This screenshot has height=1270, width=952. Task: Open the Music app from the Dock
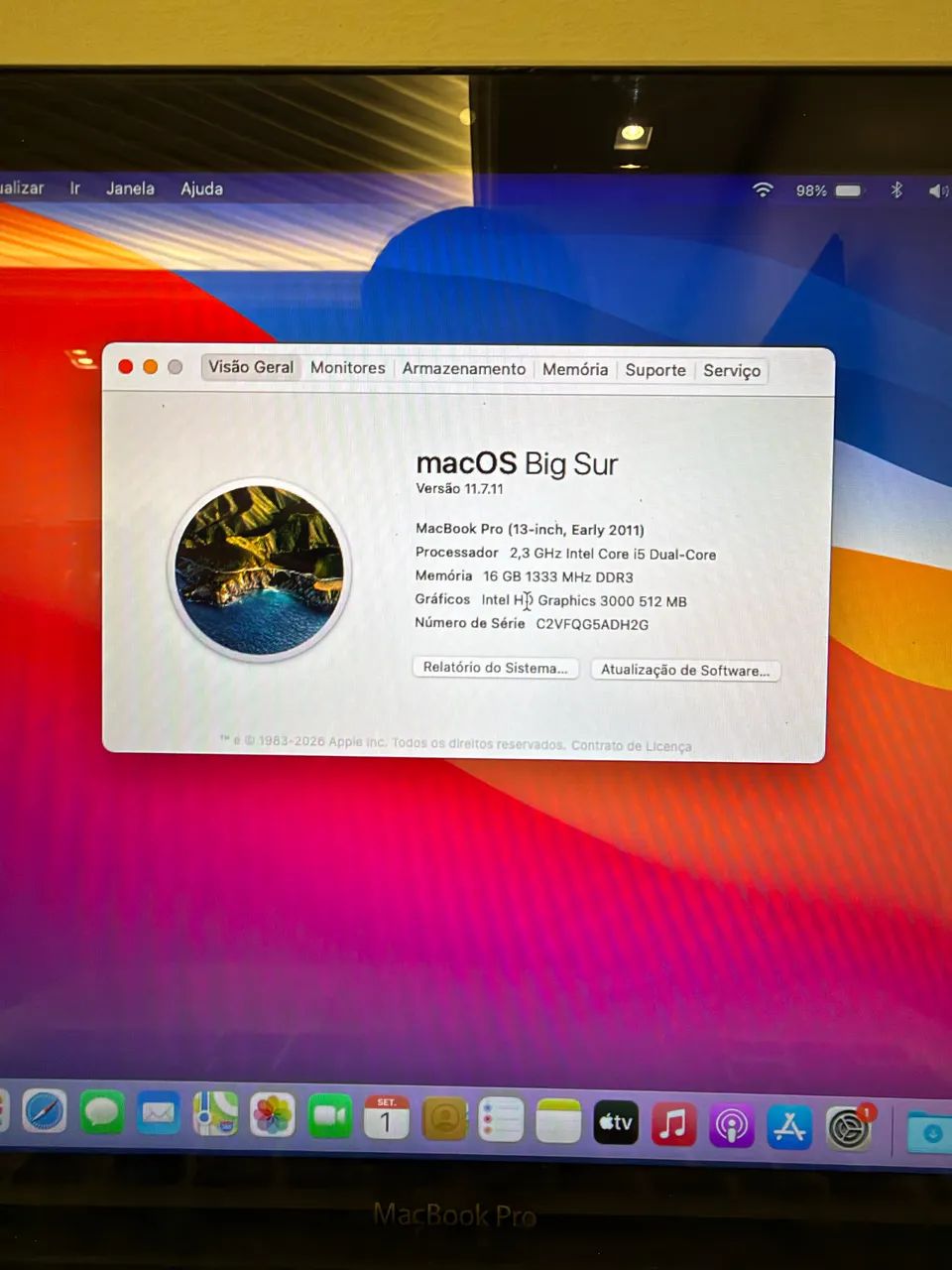[673, 1125]
